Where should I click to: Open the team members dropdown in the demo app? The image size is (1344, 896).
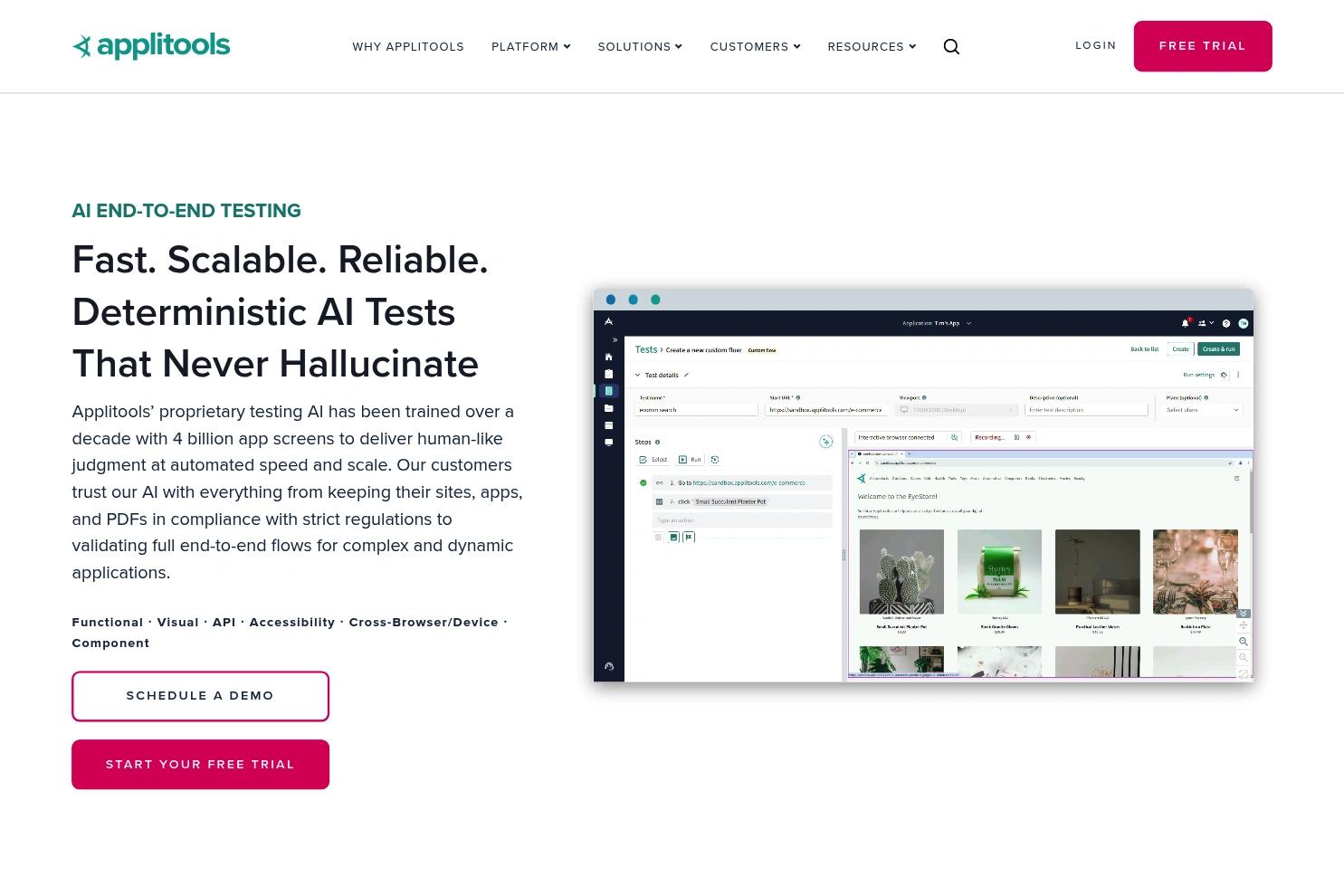tap(1206, 323)
